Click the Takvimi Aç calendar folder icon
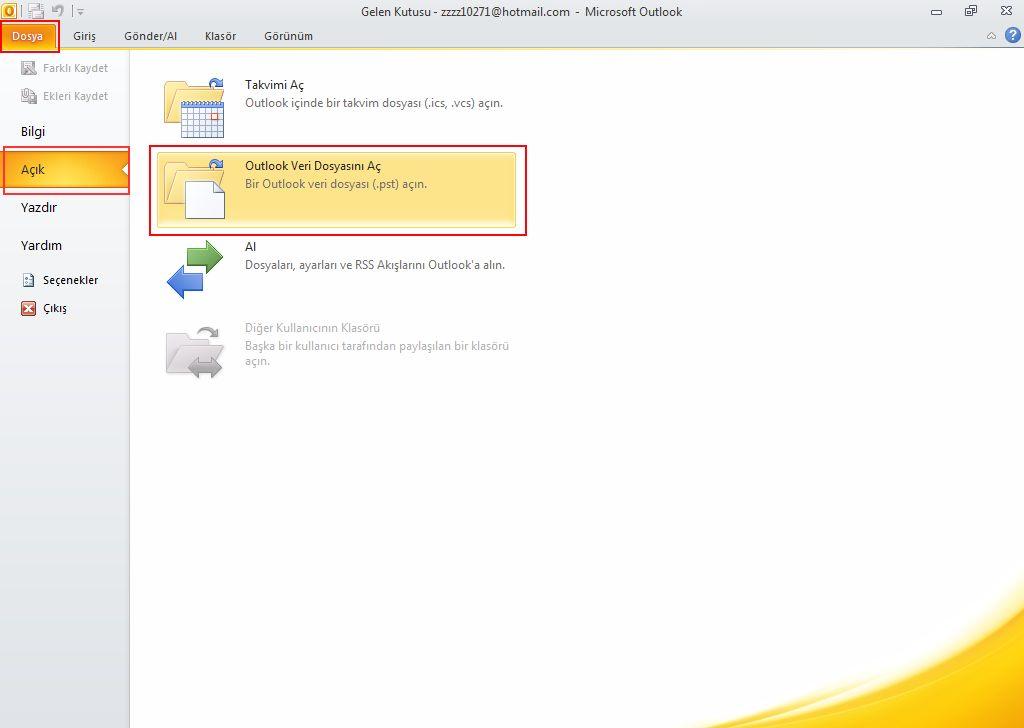The height and width of the screenshot is (728, 1024). point(195,107)
